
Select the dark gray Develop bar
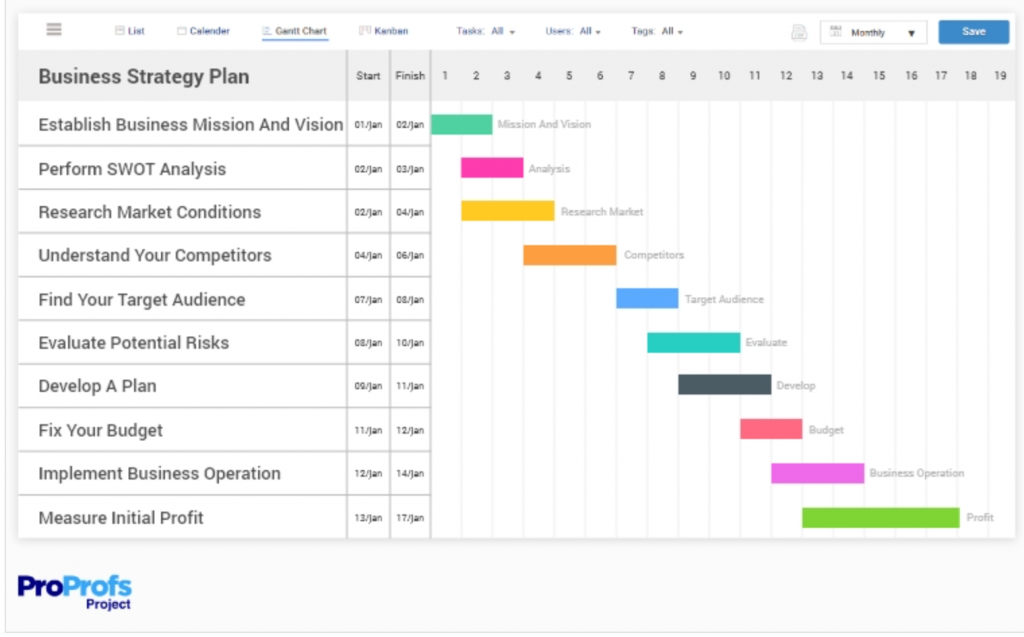[724, 385]
